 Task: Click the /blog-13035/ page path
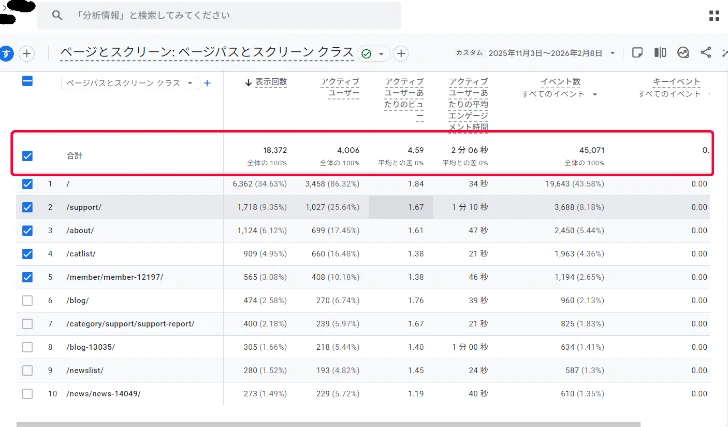click(91, 347)
